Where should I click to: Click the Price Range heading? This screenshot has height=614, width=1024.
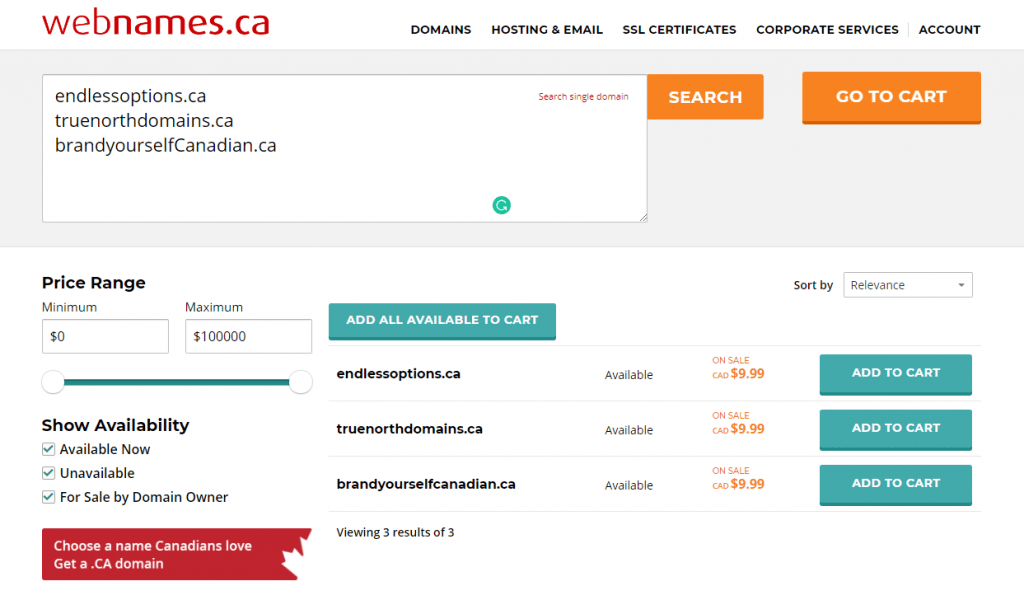93,283
